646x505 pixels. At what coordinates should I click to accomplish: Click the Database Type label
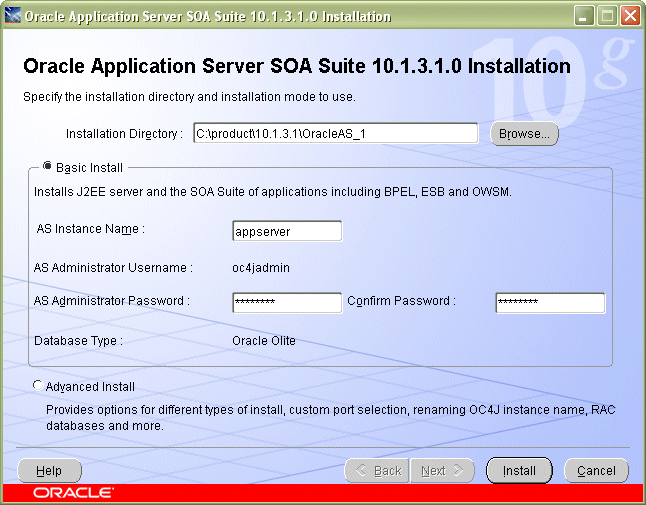click(x=78, y=341)
